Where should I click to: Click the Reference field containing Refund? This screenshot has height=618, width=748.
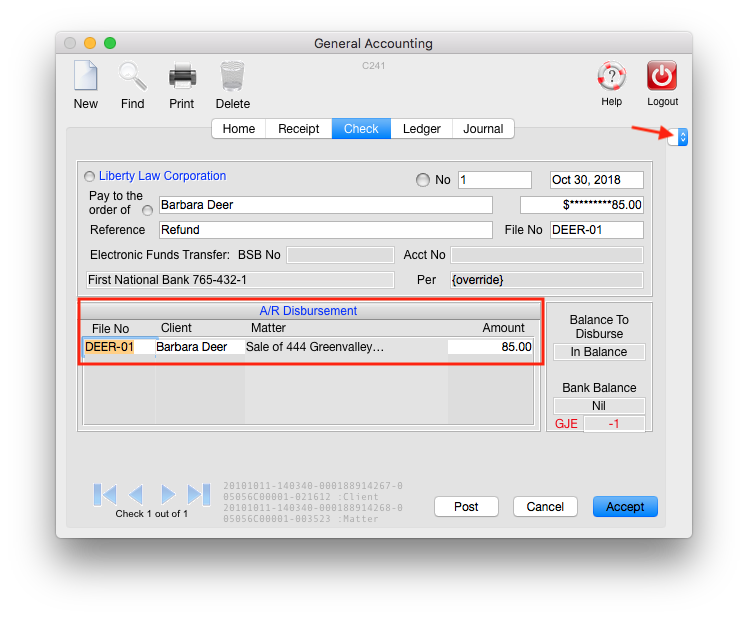[x=325, y=230]
